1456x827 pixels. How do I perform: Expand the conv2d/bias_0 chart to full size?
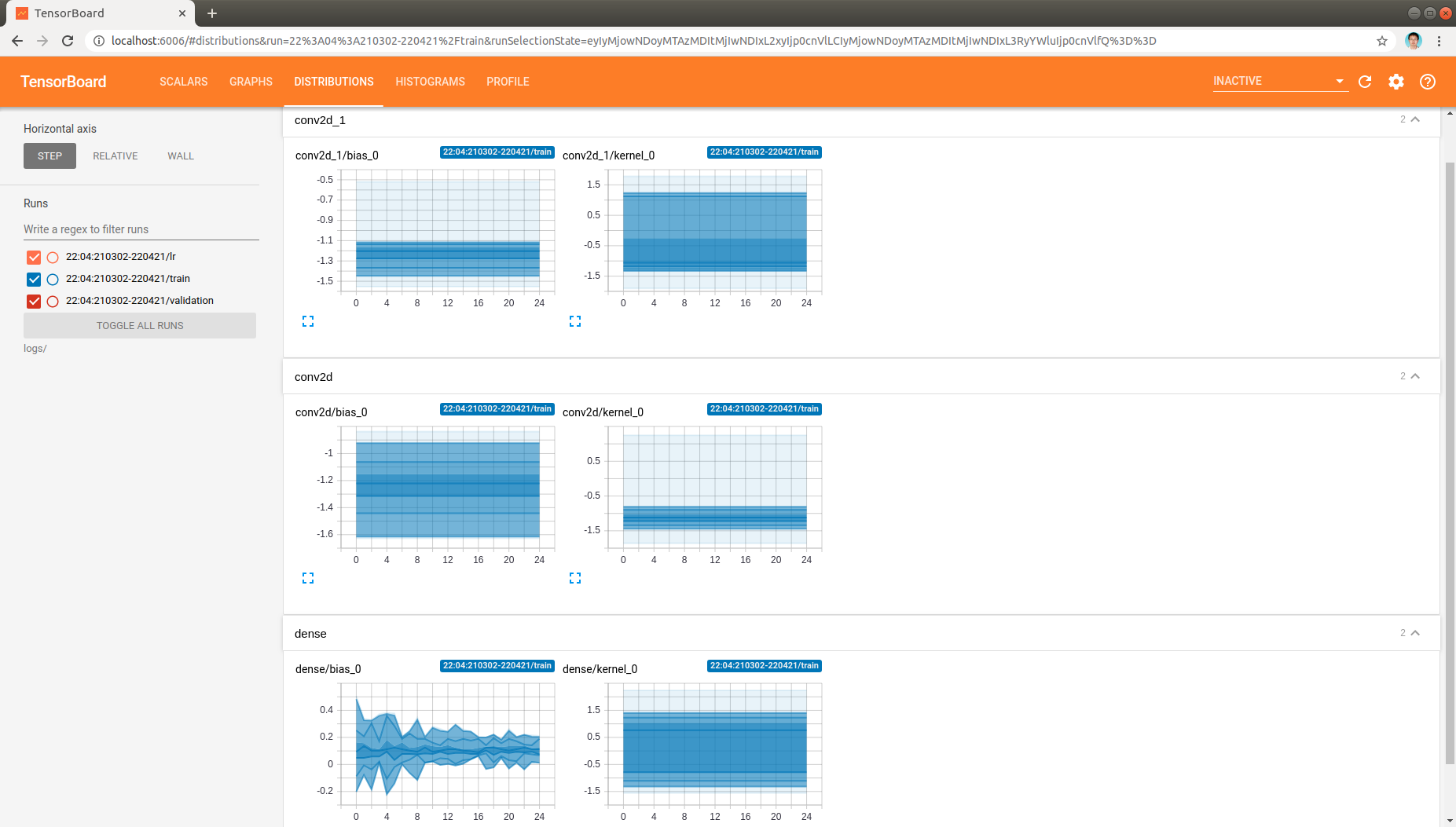[x=308, y=578]
